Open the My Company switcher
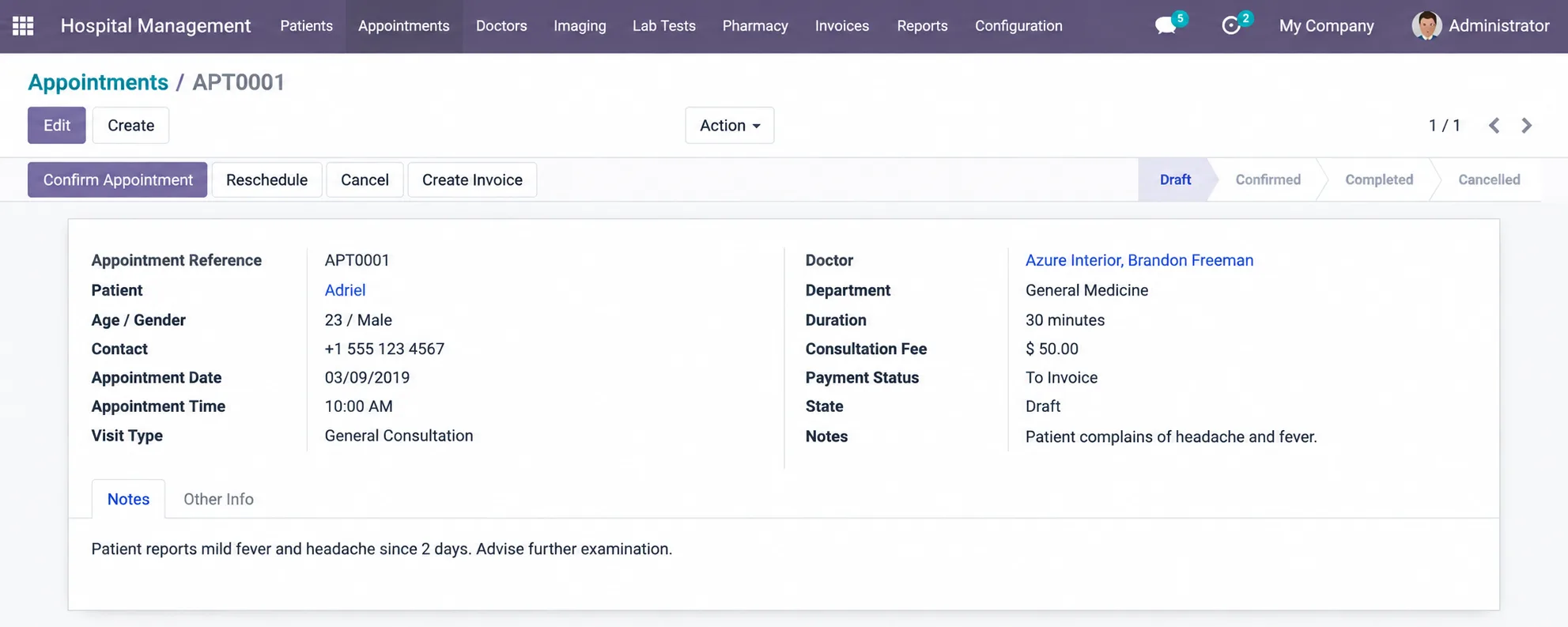Viewport: 1568px width, 627px height. click(1326, 26)
